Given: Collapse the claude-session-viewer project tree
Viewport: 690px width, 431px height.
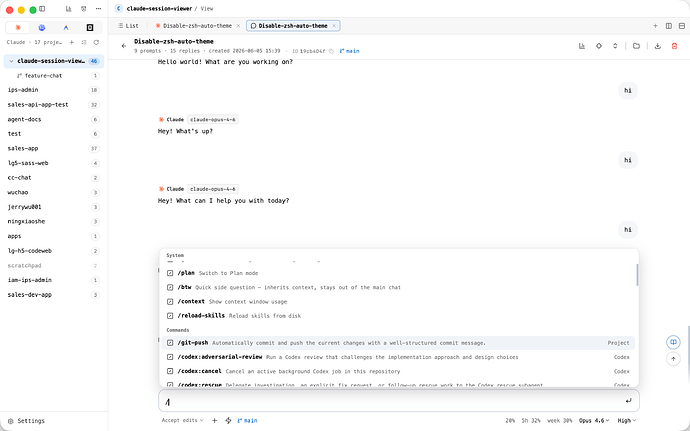Looking at the screenshot, I should click(11, 61).
